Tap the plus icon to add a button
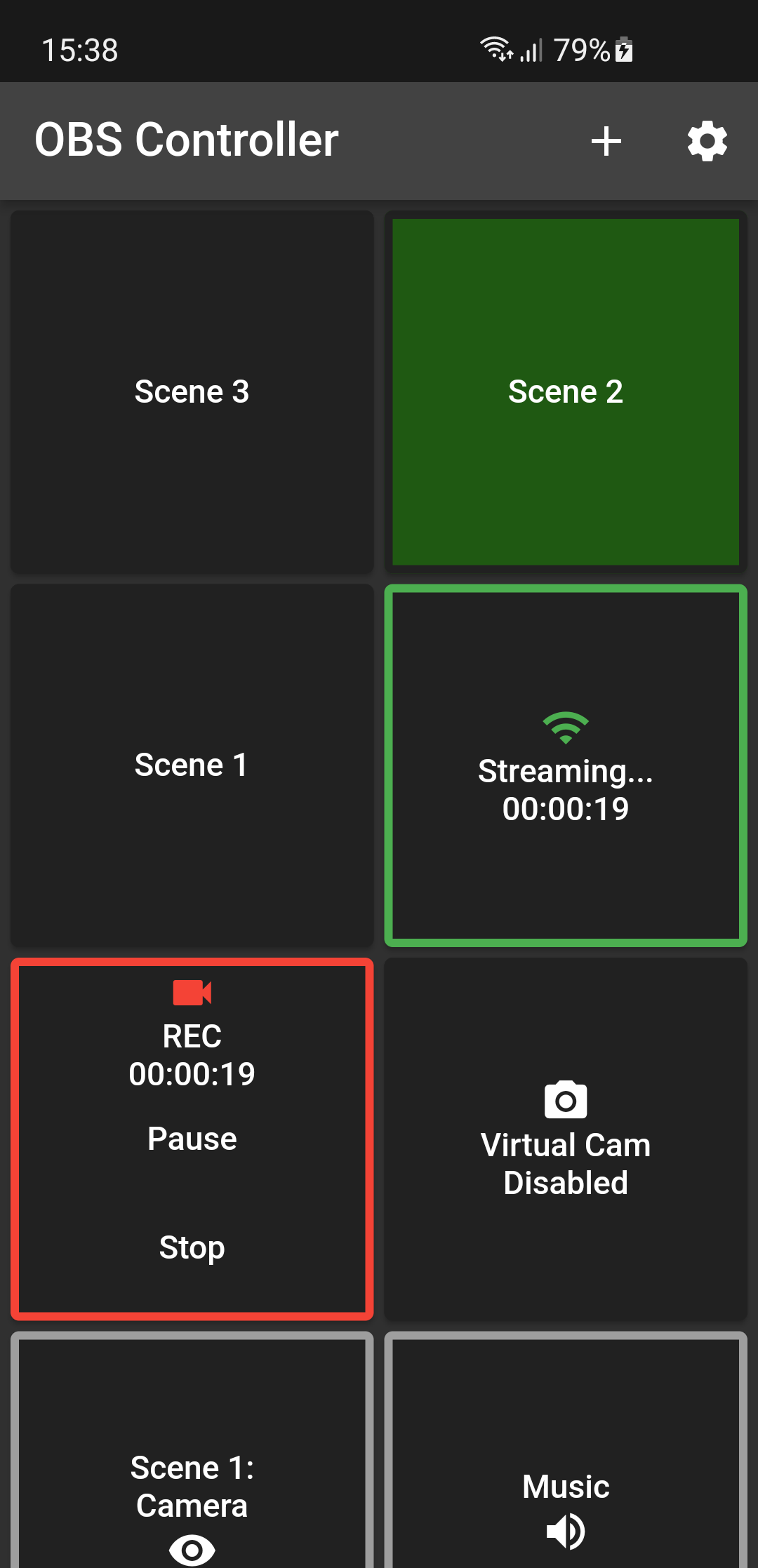The height and width of the screenshot is (1568, 758). [x=606, y=141]
